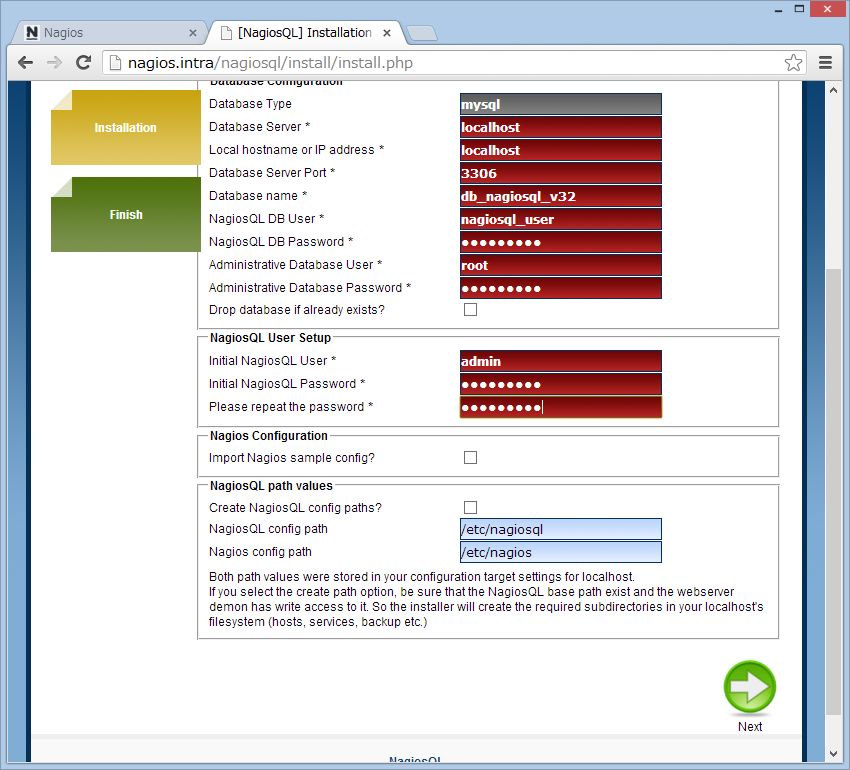
Task: Edit the Administrative Database User field
Action: click(x=561, y=265)
